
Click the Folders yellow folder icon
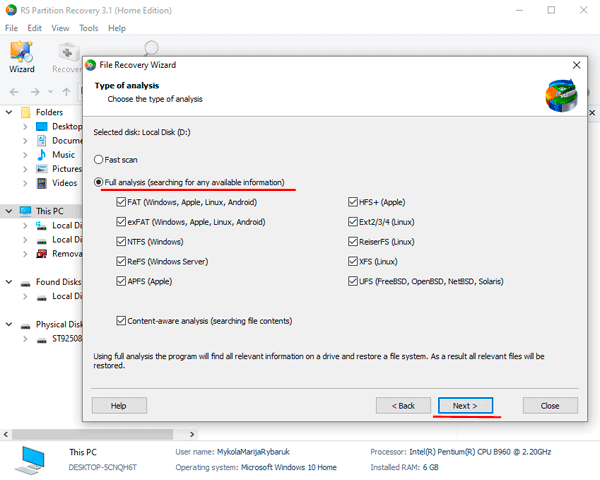[26, 112]
